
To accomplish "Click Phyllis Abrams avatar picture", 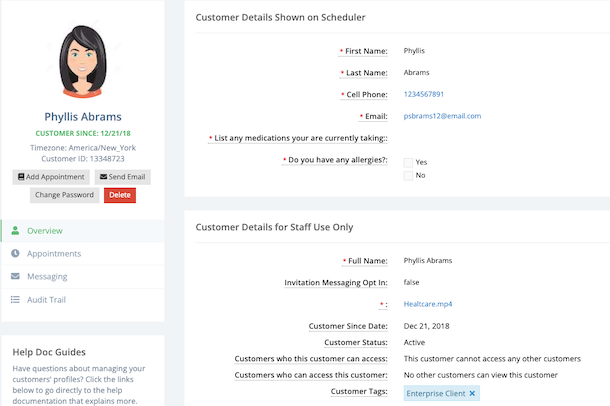I will coord(83,61).
